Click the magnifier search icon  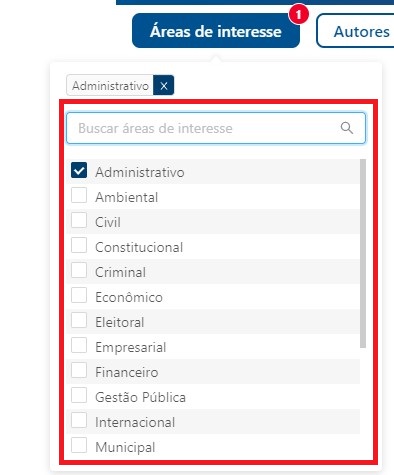[347, 128]
